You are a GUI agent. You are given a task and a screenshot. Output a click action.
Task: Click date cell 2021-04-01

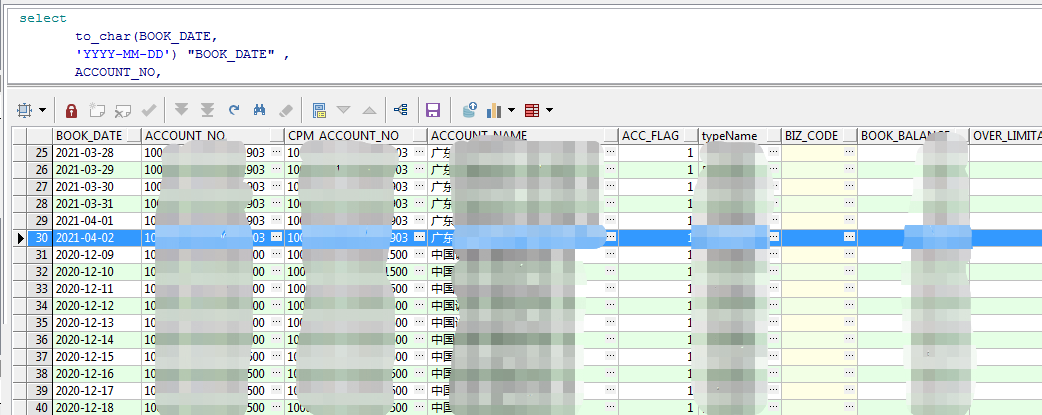(97, 221)
